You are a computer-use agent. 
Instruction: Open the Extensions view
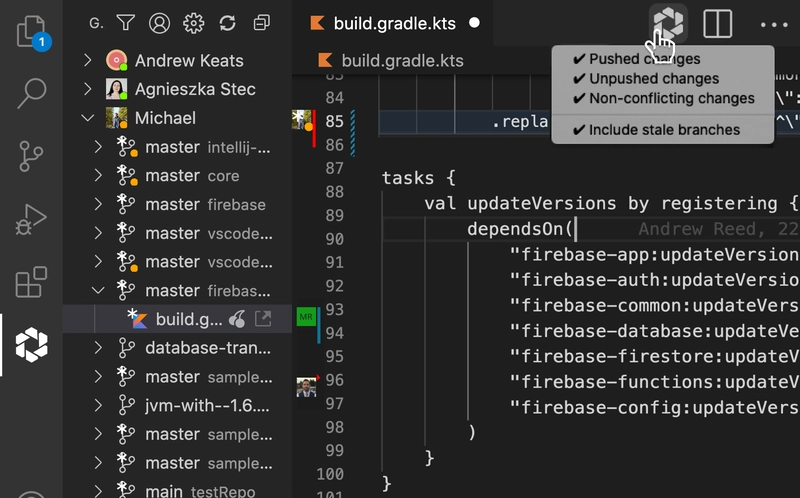coord(31,282)
